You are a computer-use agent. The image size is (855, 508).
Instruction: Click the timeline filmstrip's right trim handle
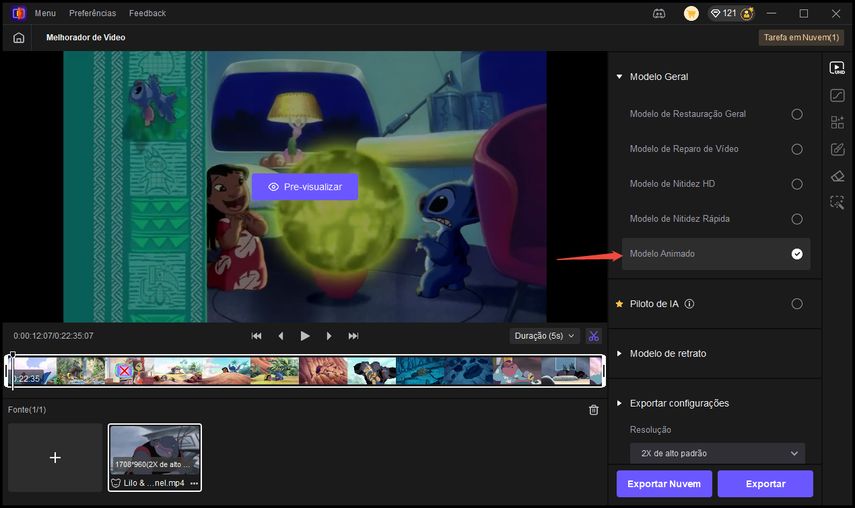click(x=604, y=371)
